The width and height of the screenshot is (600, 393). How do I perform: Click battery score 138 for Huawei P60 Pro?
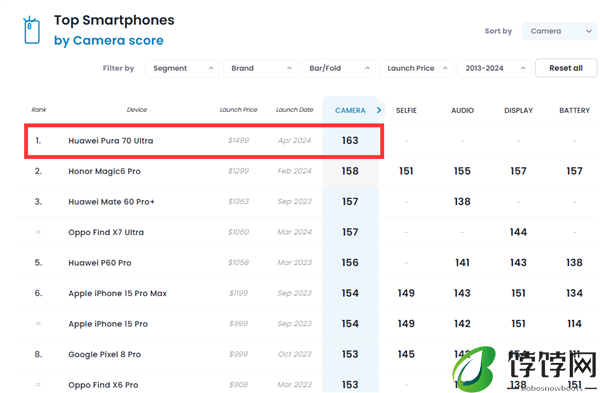[x=574, y=263]
